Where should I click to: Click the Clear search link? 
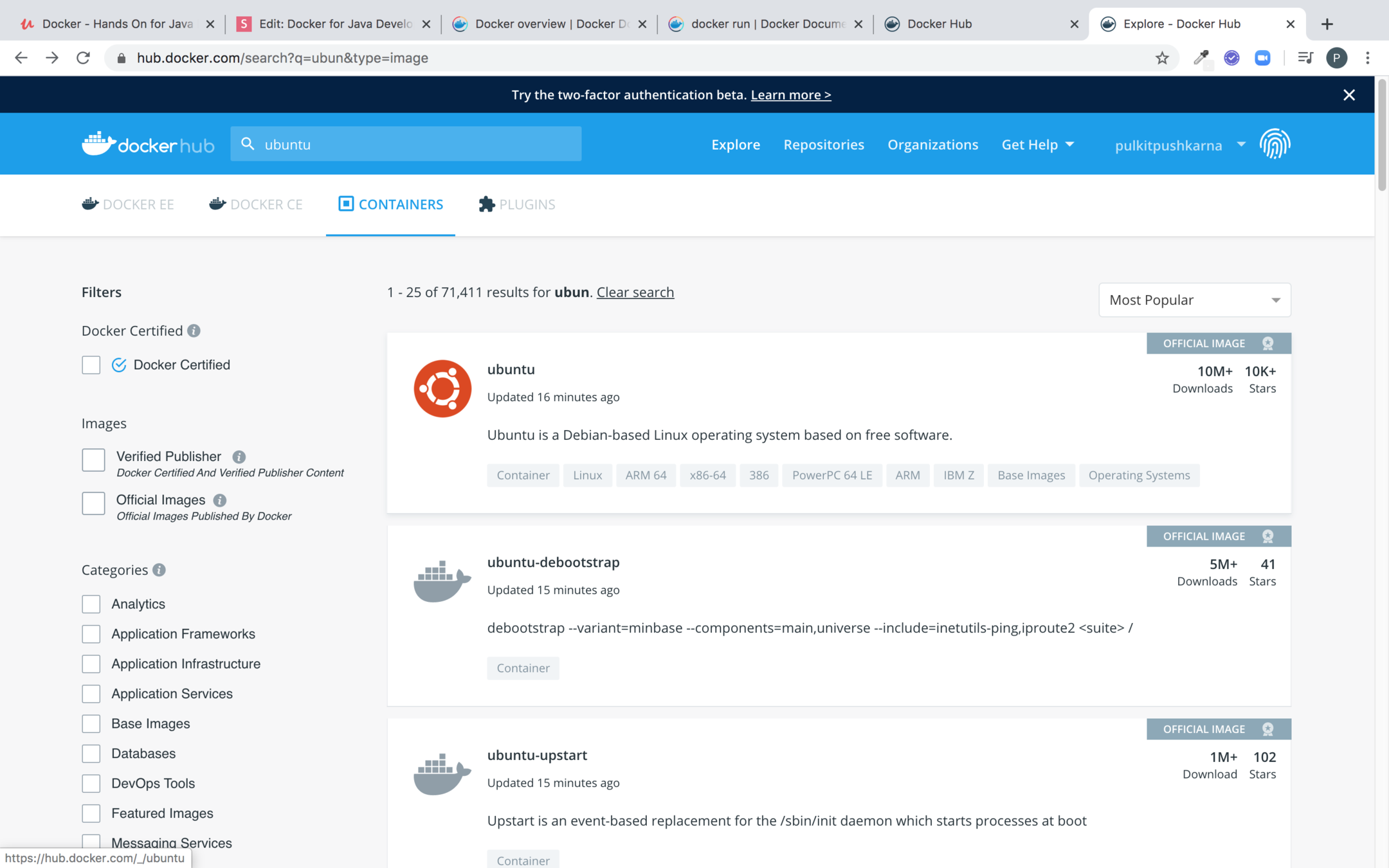click(x=635, y=292)
